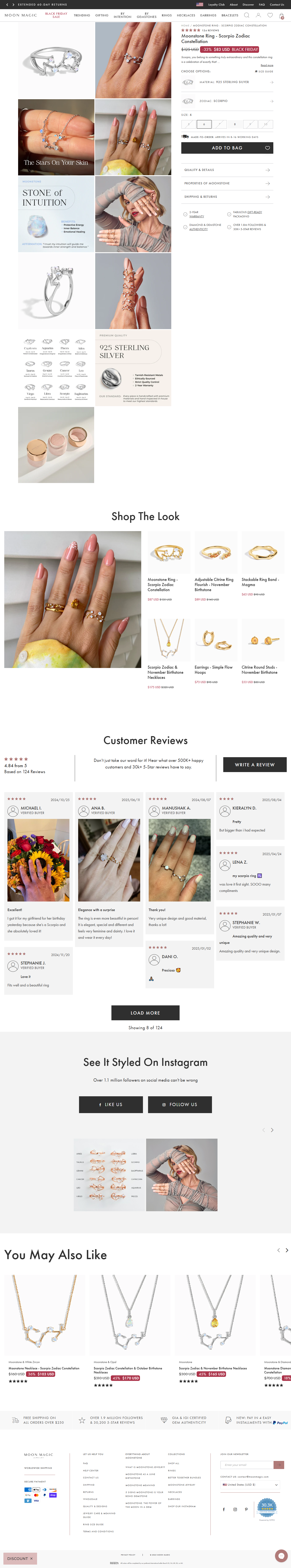Image resolution: width=291 pixels, height=1568 pixels.
Task: Open the Necklaces menu item
Action: pyautogui.click(x=186, y=15)
